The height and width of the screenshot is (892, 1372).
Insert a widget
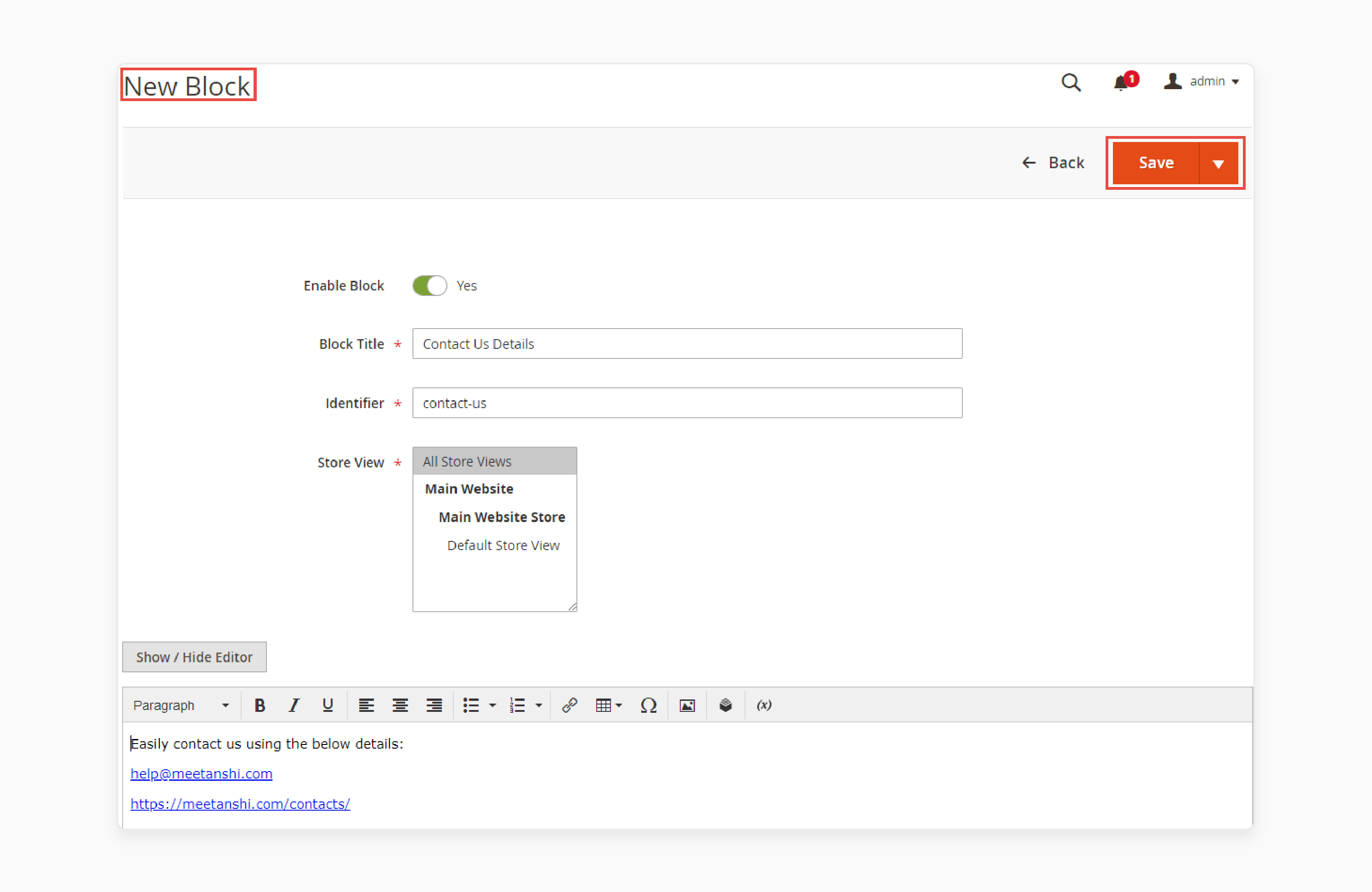pos(726,705)
